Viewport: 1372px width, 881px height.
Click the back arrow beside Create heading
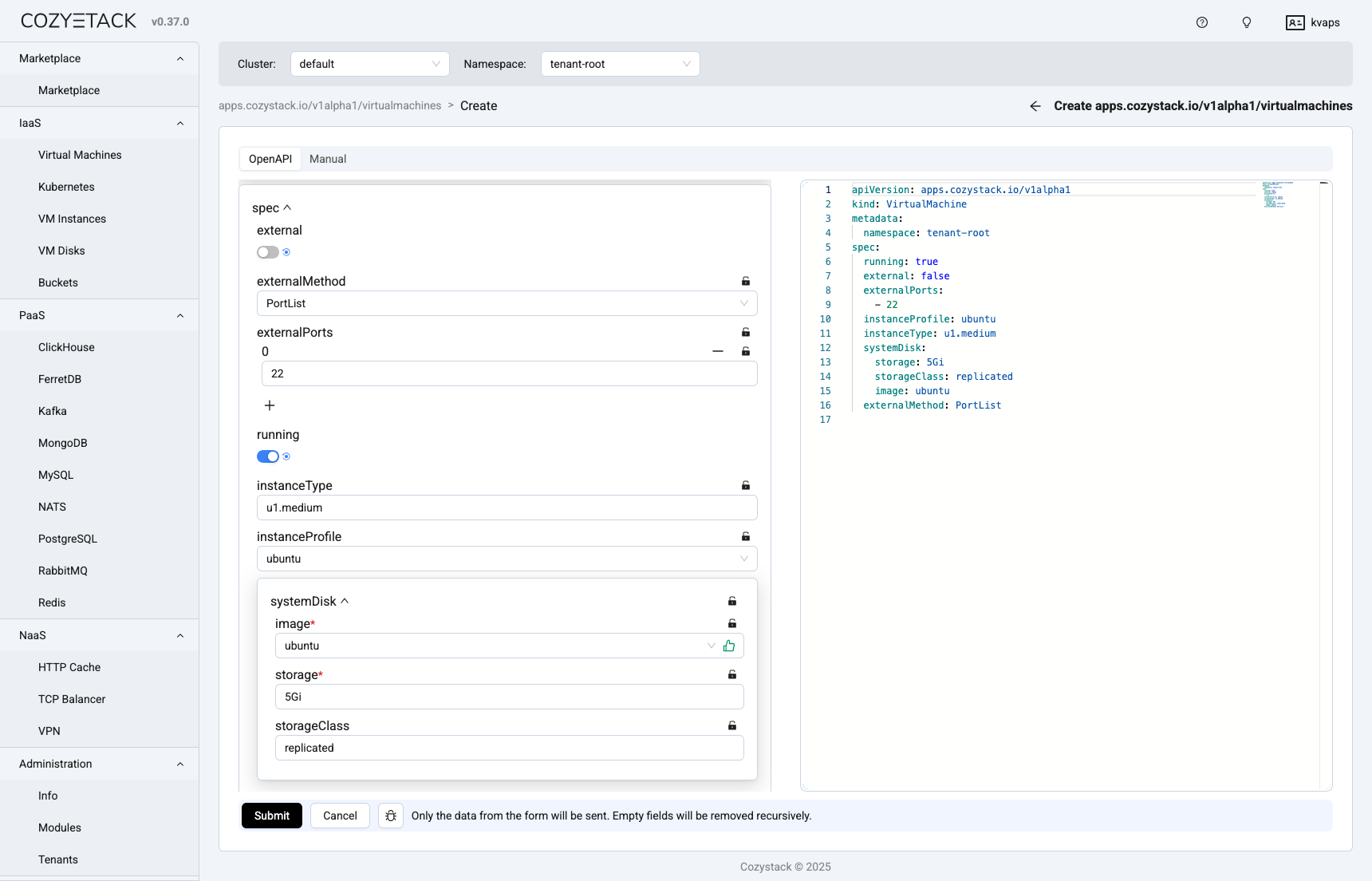click(x=1035, y=105)
